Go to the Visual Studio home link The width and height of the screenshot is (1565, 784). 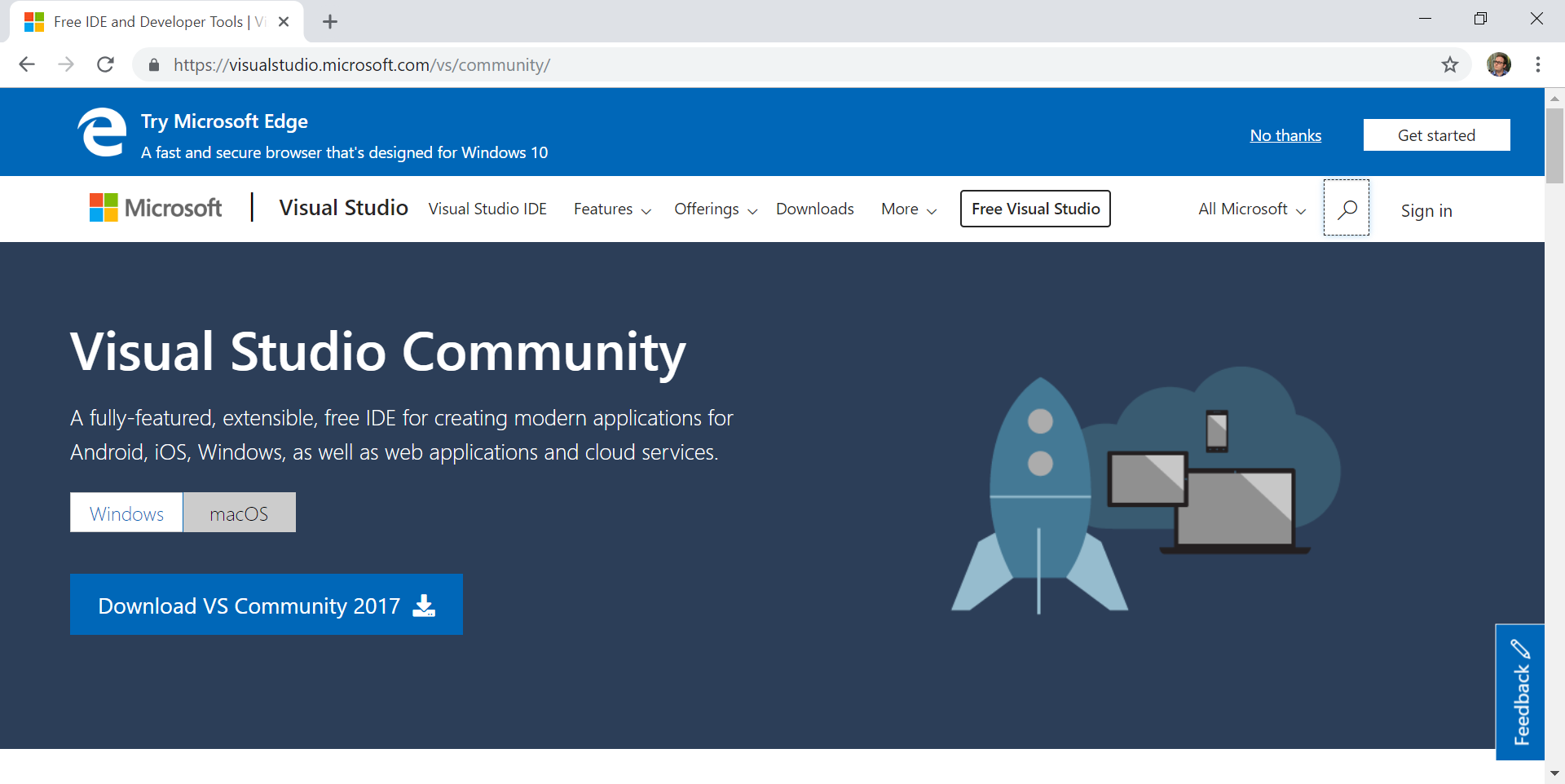pyautogui.click(x=343, y=208)
